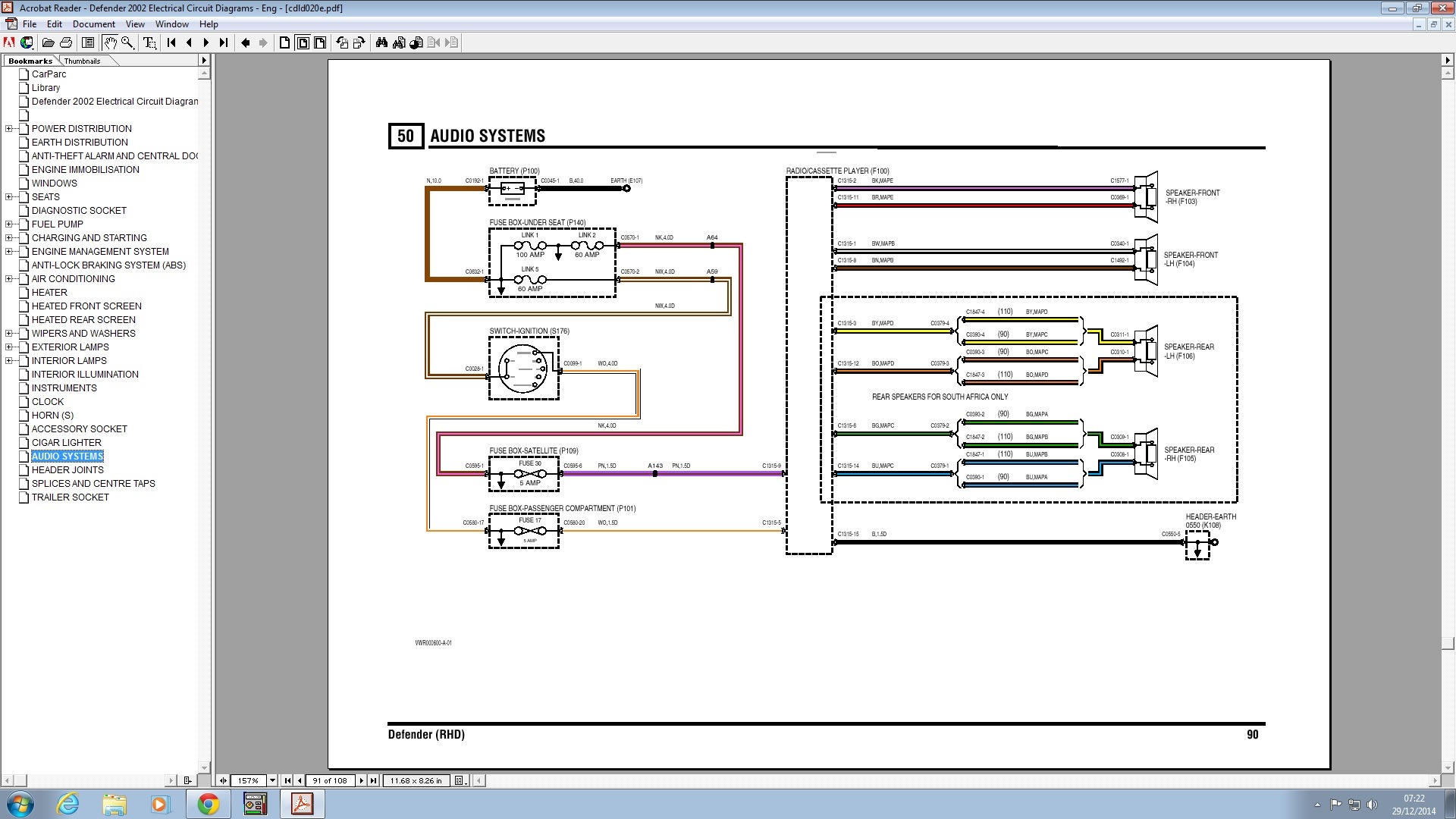Screen dimensions: 1456x819
Task: Set Fit in Window page view
Action: click(303, 42)
